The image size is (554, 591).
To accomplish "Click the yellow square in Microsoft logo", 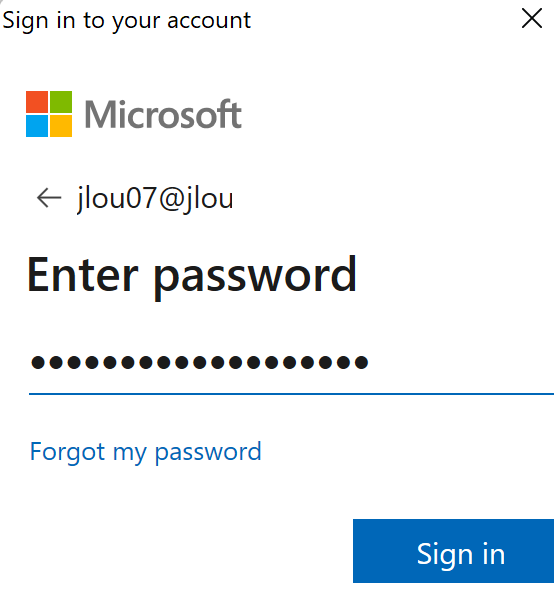I will point(61,126).
